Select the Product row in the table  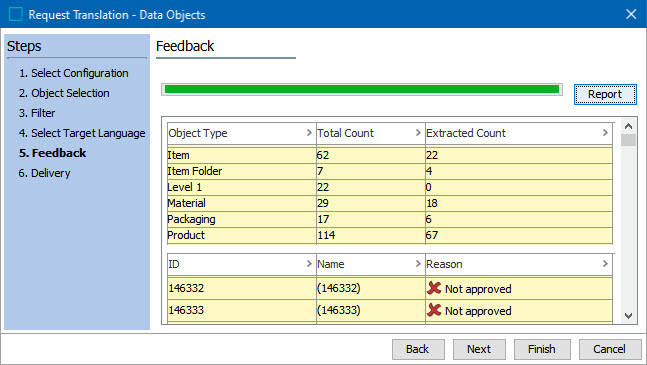[390, 235]
